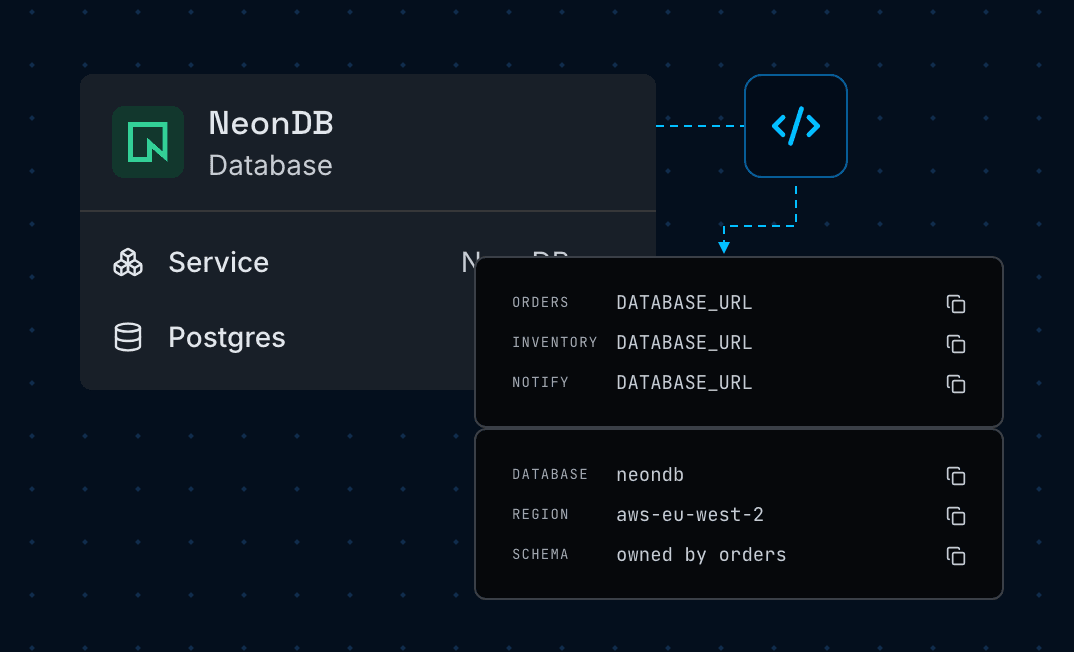Click DATABASE_URL text in NOTIFY row
Screen dimensions: 1074x652
[684, 383]
